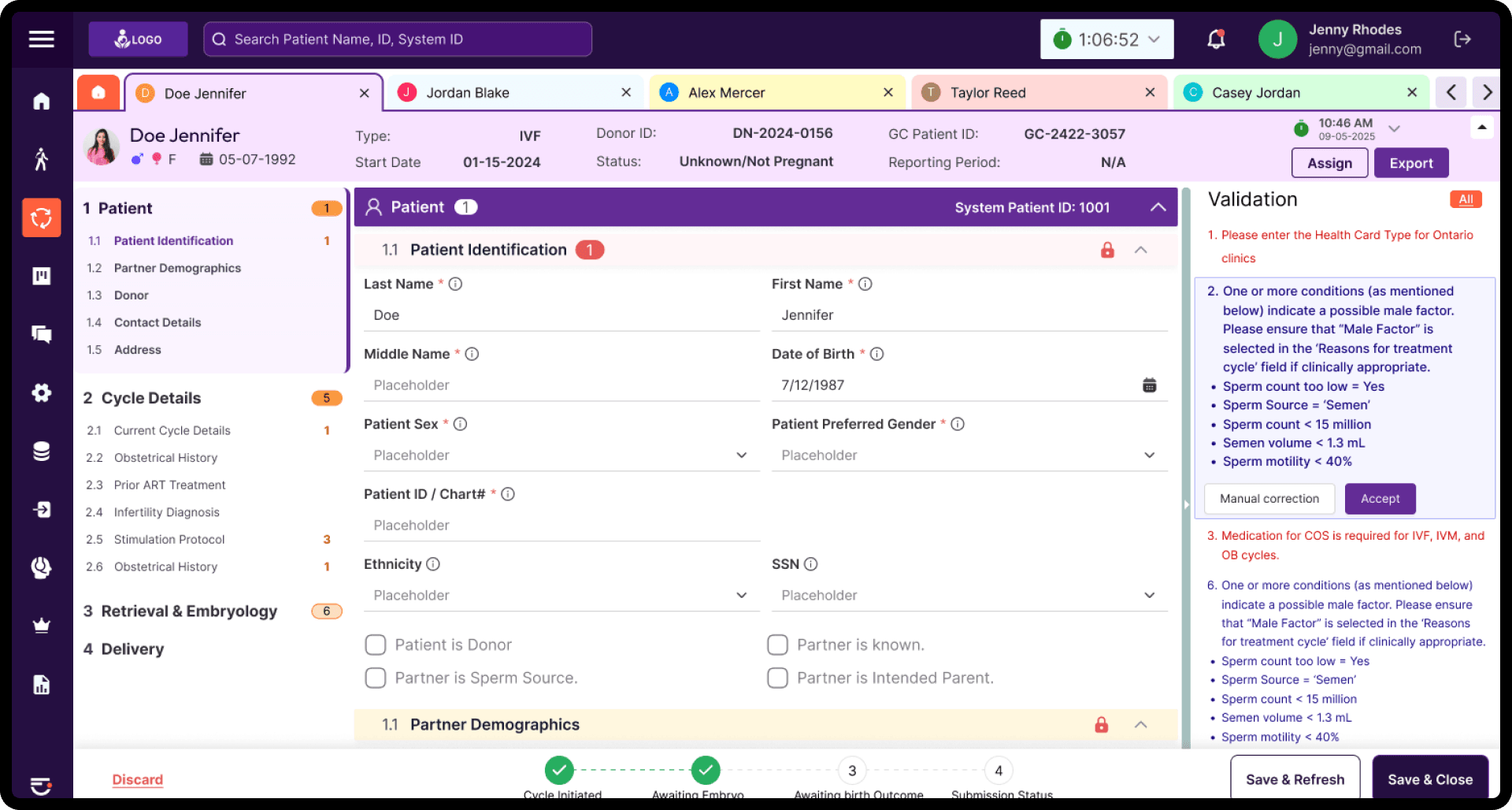1512x810 pixels.
Task: Click the Search Patient input field
Action: click(x=398, y=39)
